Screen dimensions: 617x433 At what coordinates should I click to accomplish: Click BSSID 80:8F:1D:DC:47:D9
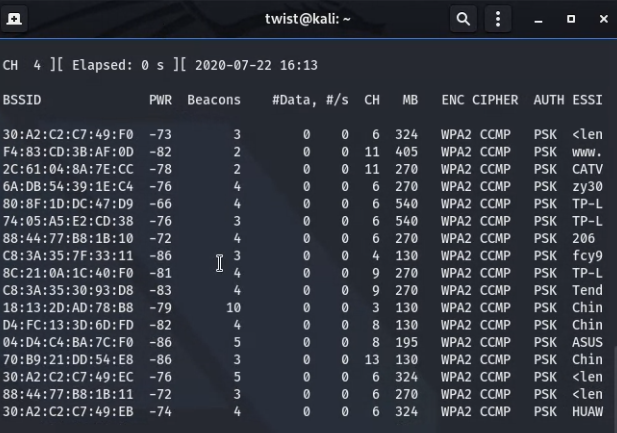(68, 204)
